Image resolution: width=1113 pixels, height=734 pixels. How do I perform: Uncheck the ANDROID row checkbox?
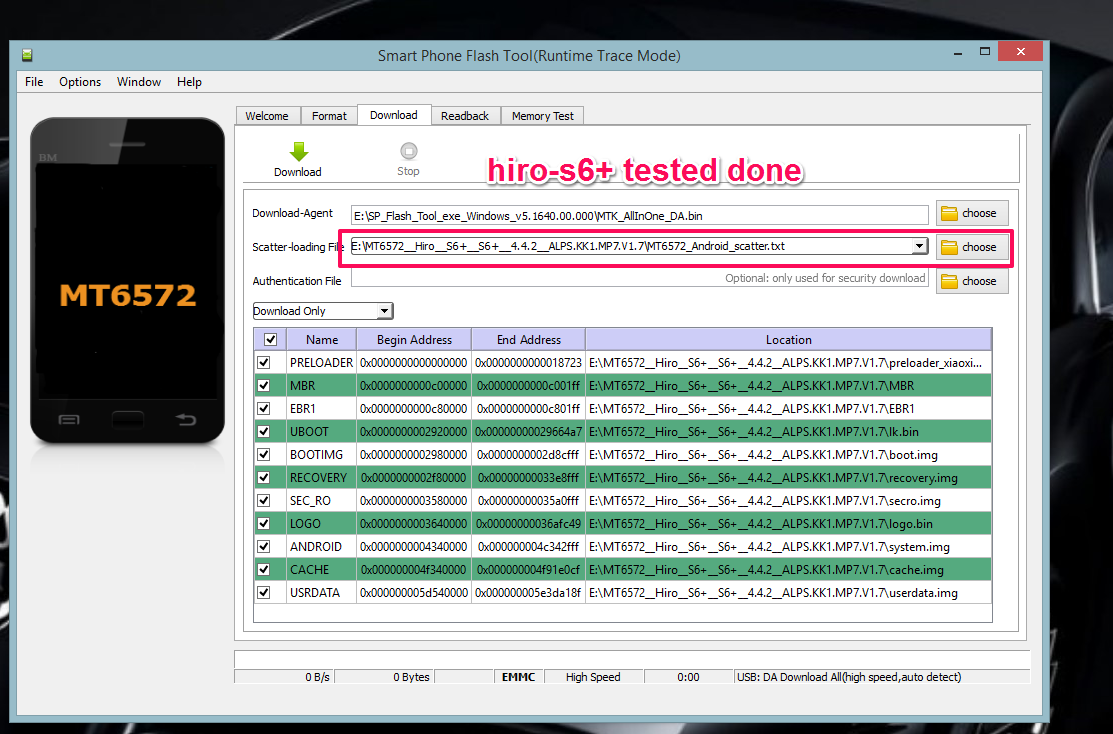[x=264, y=547]
